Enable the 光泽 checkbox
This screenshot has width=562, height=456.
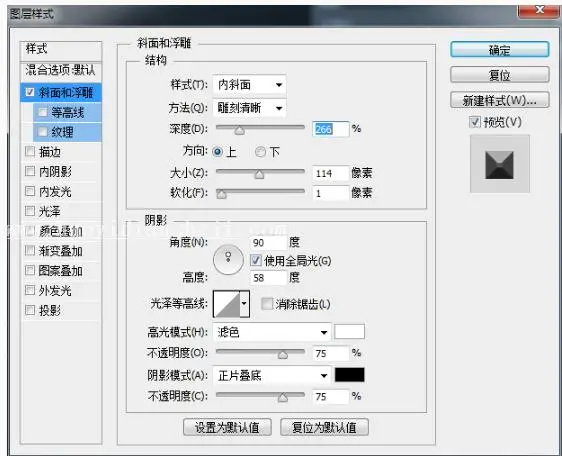click(x=30, y=211)
